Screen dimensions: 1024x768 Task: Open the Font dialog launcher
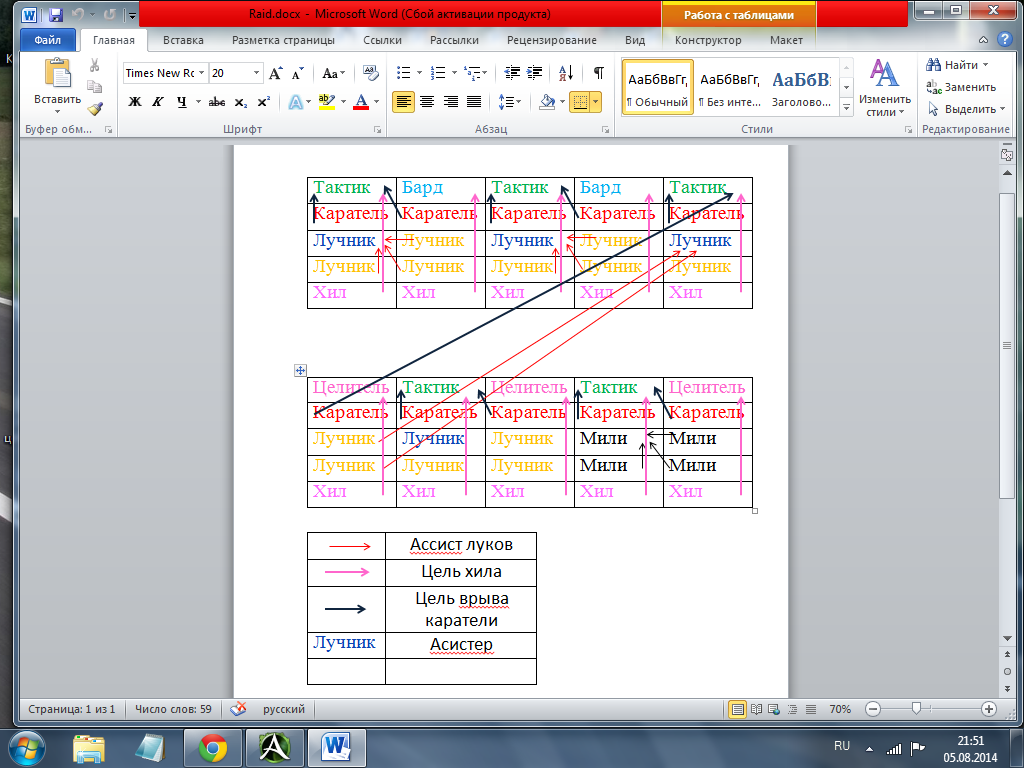(x=377, y=130)
